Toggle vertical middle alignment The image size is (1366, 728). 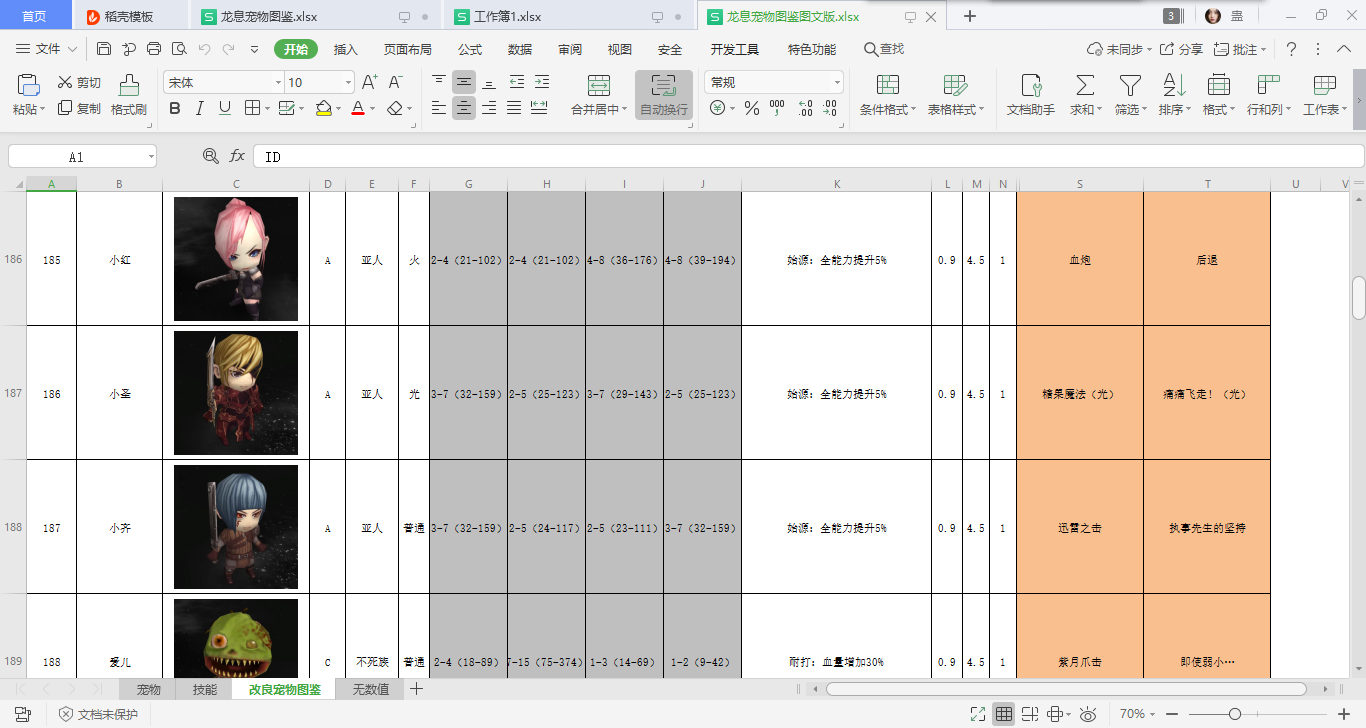point(464,82)
